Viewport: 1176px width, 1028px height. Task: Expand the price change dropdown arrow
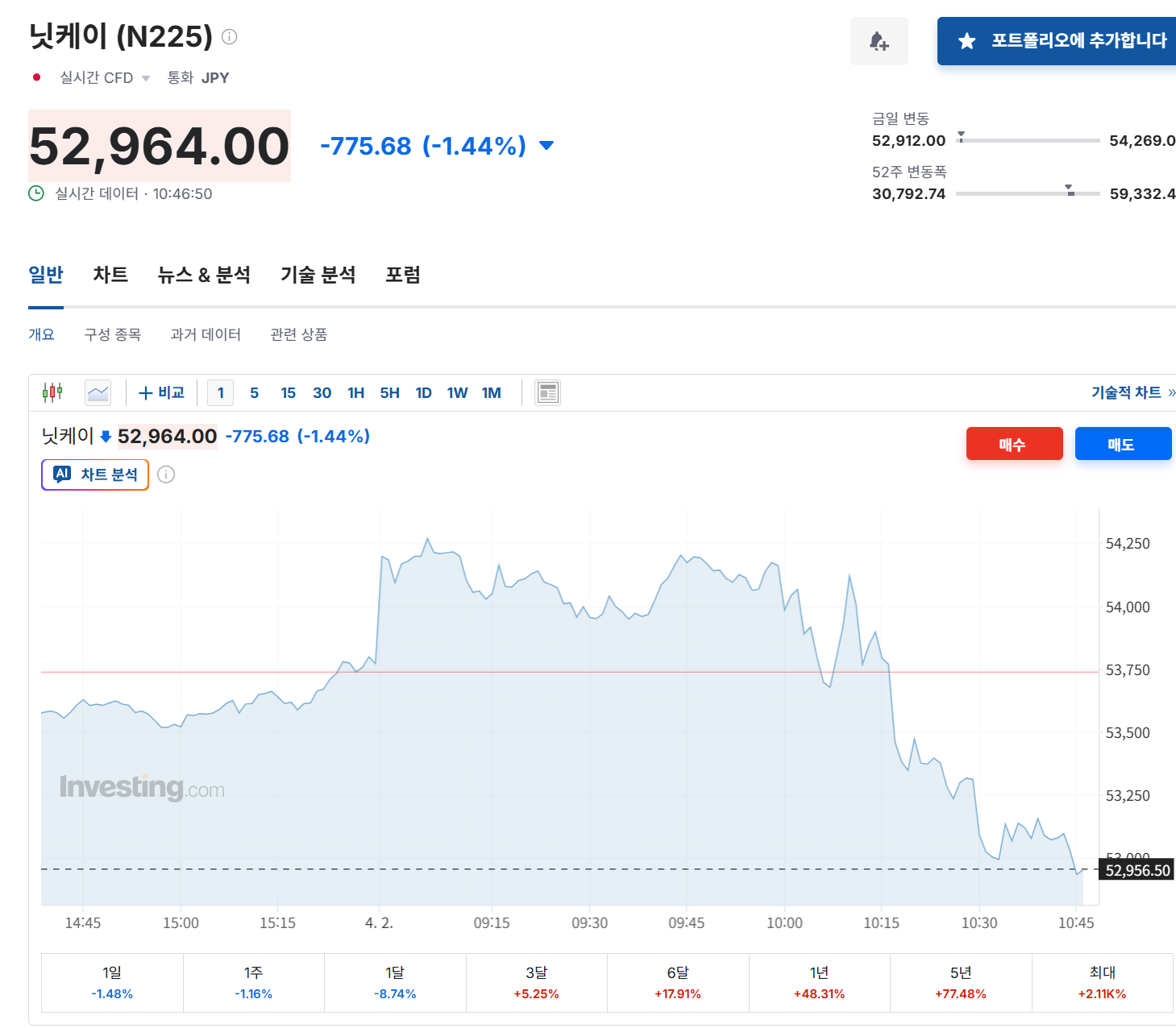click(546, 146)
